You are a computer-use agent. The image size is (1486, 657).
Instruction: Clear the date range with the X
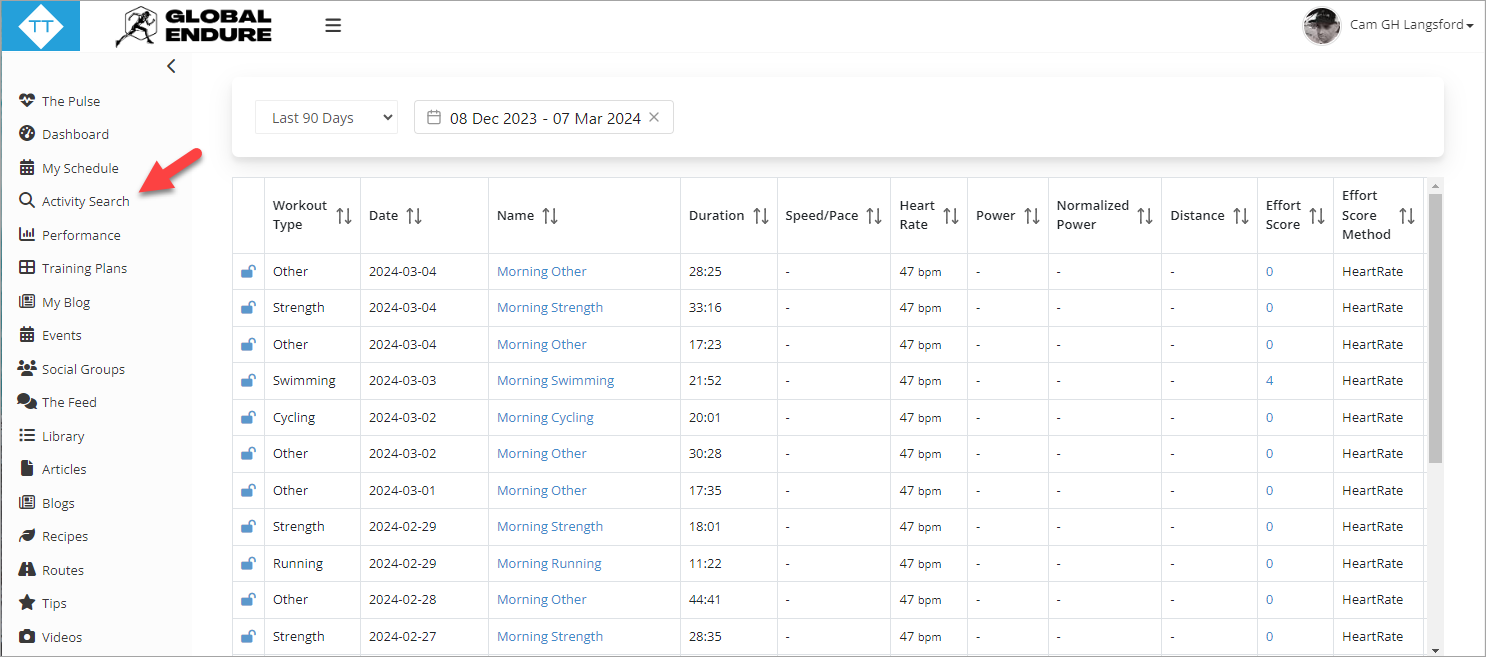pos(654,117)
